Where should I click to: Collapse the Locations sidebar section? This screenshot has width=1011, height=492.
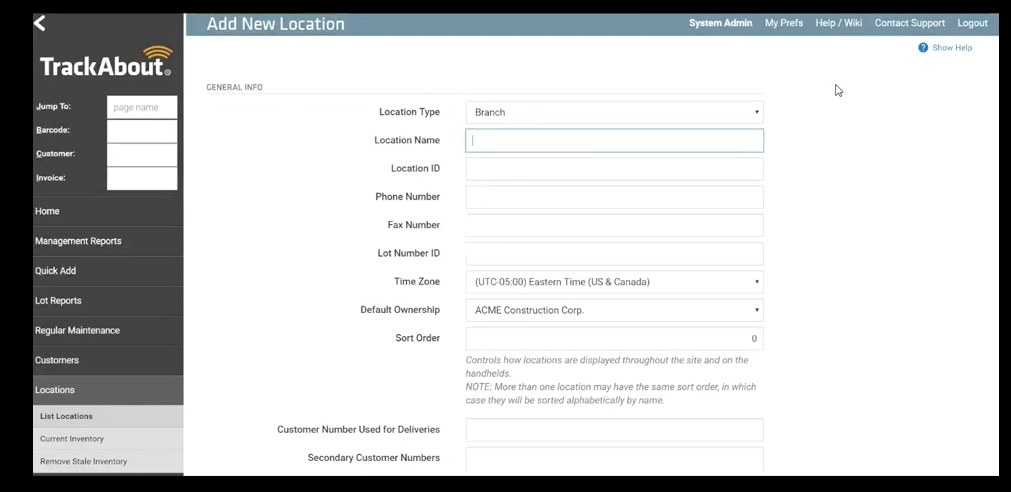pos(108,390)
